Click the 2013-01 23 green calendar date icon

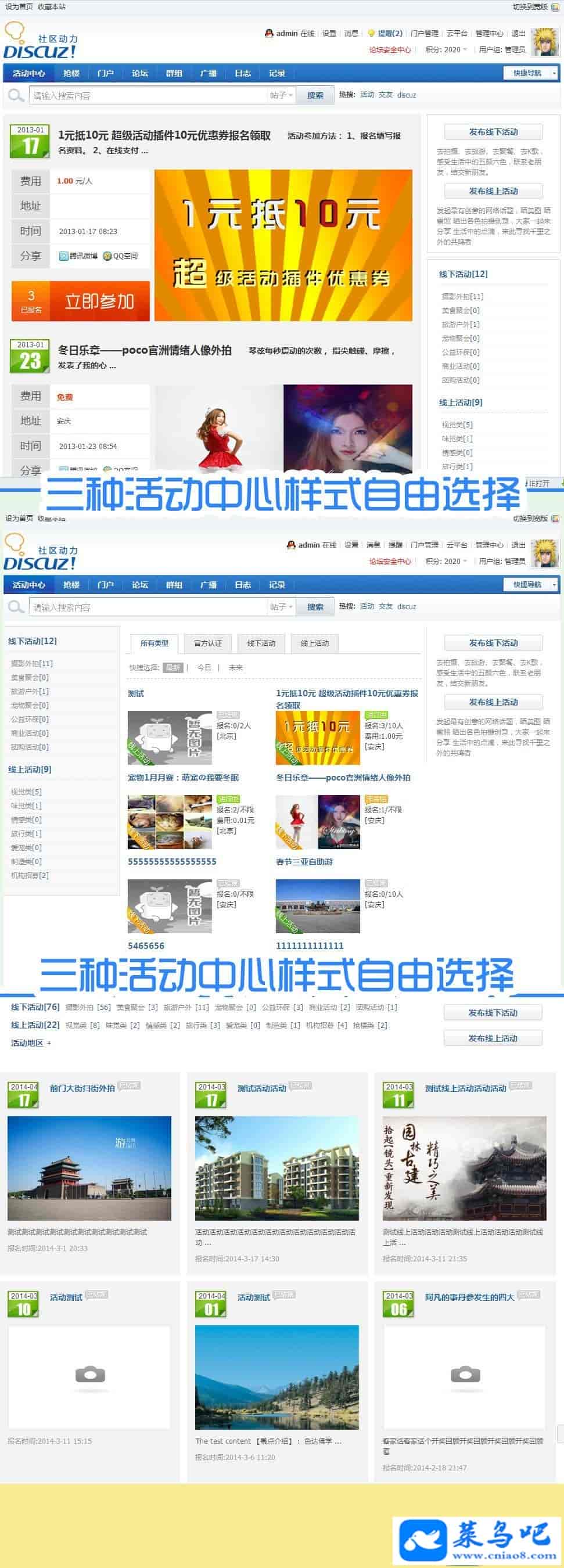point(30,357)
